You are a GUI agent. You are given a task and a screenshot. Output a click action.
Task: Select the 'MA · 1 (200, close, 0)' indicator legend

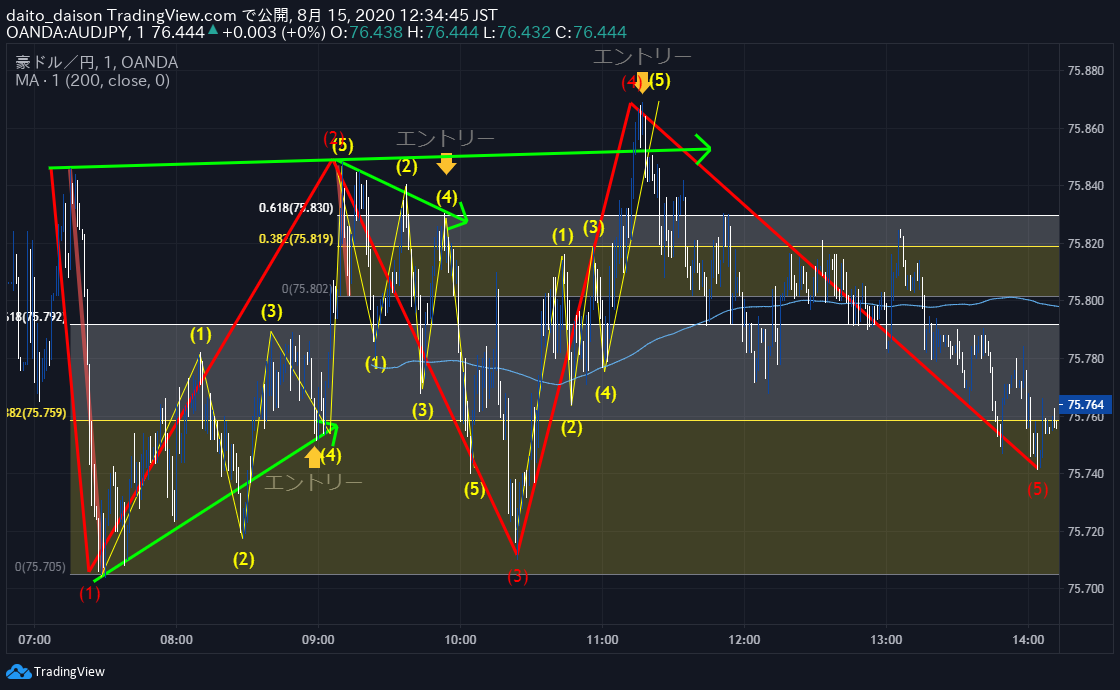[93, 80]
